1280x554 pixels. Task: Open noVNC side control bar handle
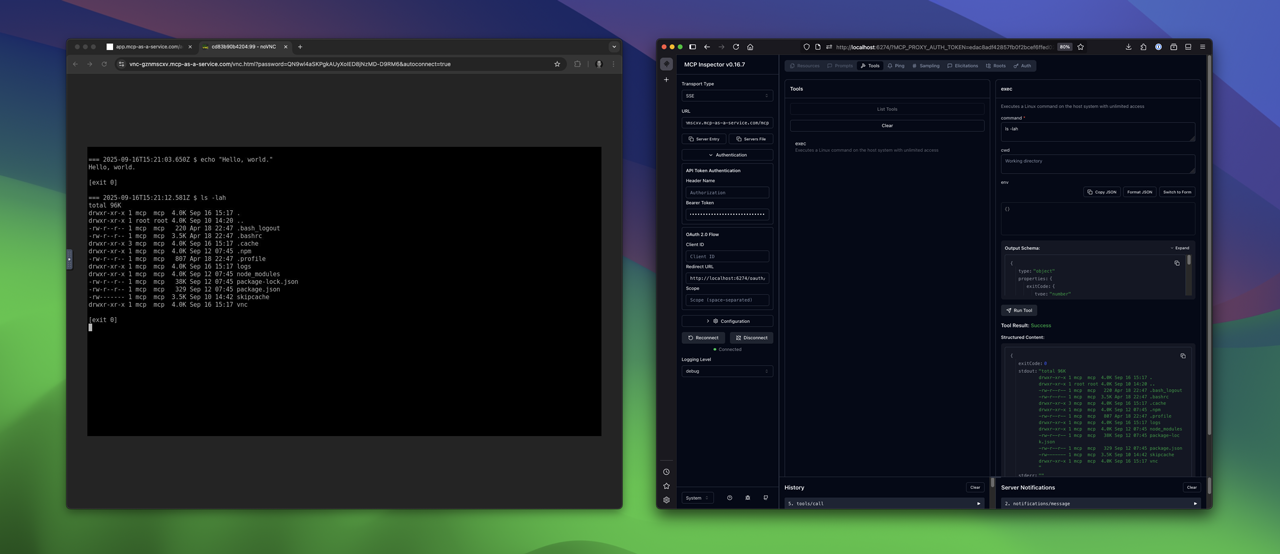click(x=69, y=259)
